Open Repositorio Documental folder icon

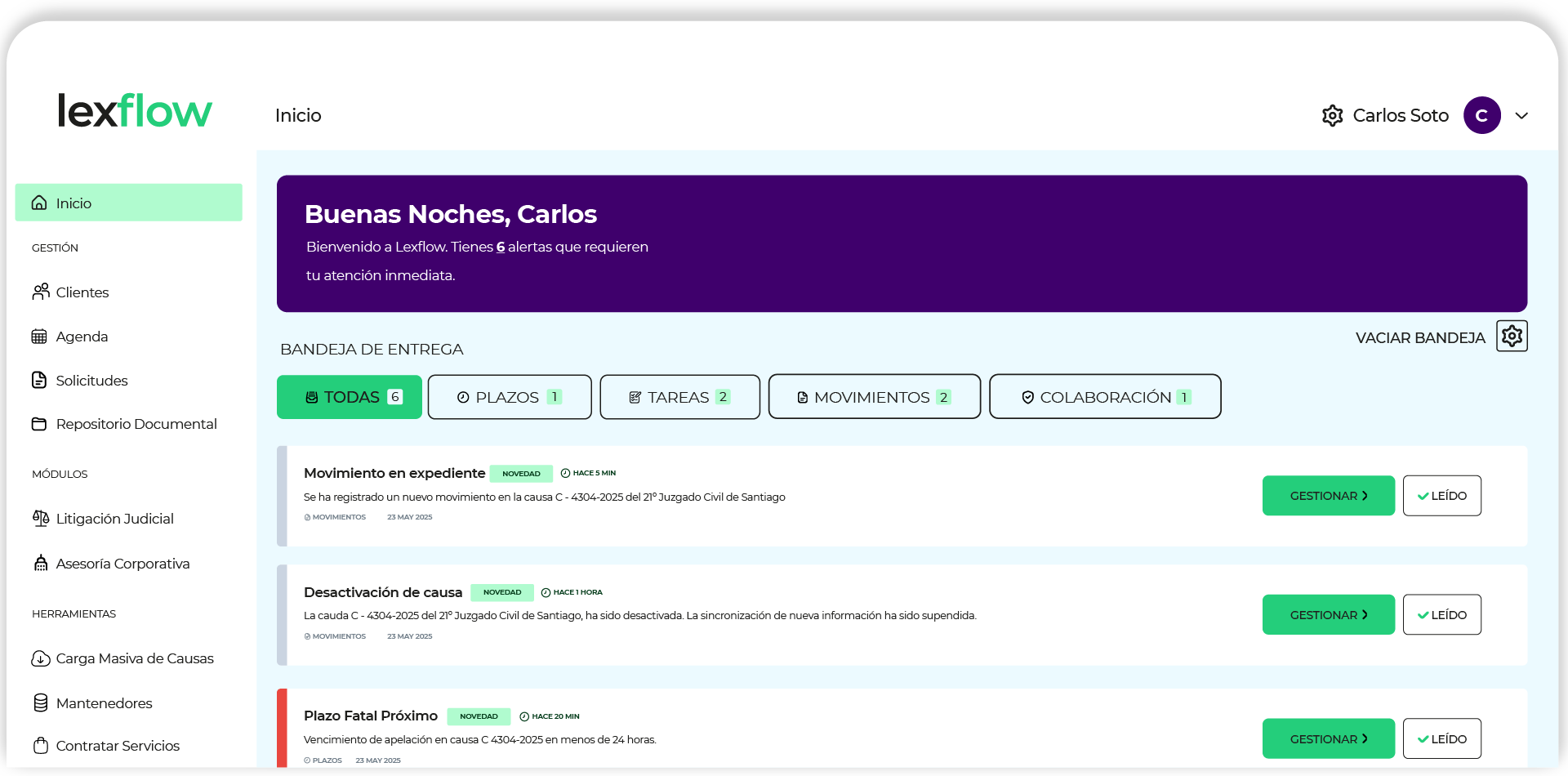pyautogui.click(x=39, y=424)
